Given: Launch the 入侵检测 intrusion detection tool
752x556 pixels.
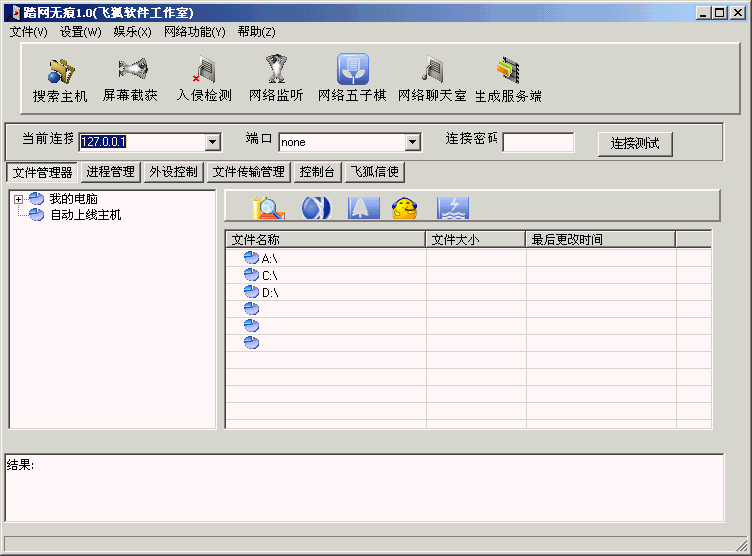Looking at the screenshot, I should click(204, 71).
